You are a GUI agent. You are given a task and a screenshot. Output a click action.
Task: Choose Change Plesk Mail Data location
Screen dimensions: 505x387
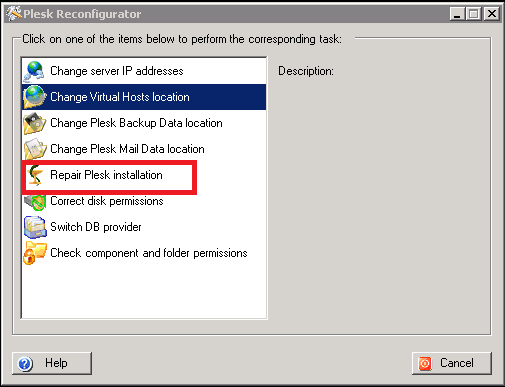coord(144,149)
